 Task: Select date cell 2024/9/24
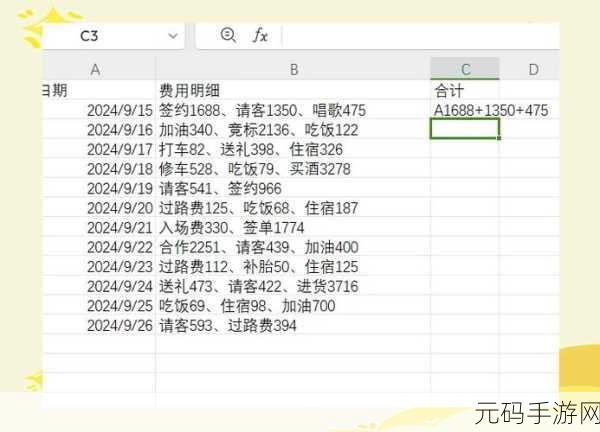pos(99,286)
